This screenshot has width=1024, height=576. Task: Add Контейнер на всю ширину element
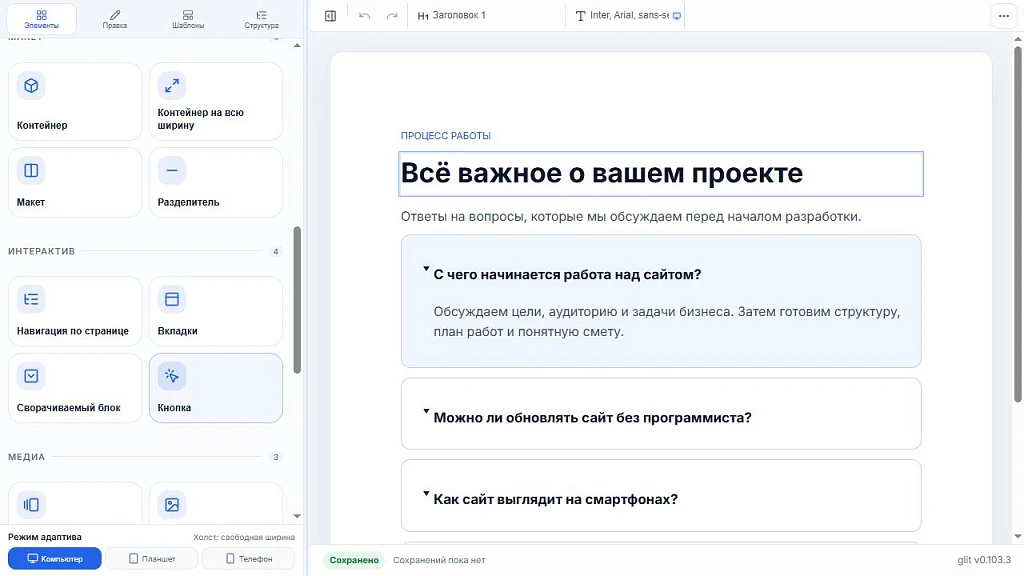[x=216, y=101]
